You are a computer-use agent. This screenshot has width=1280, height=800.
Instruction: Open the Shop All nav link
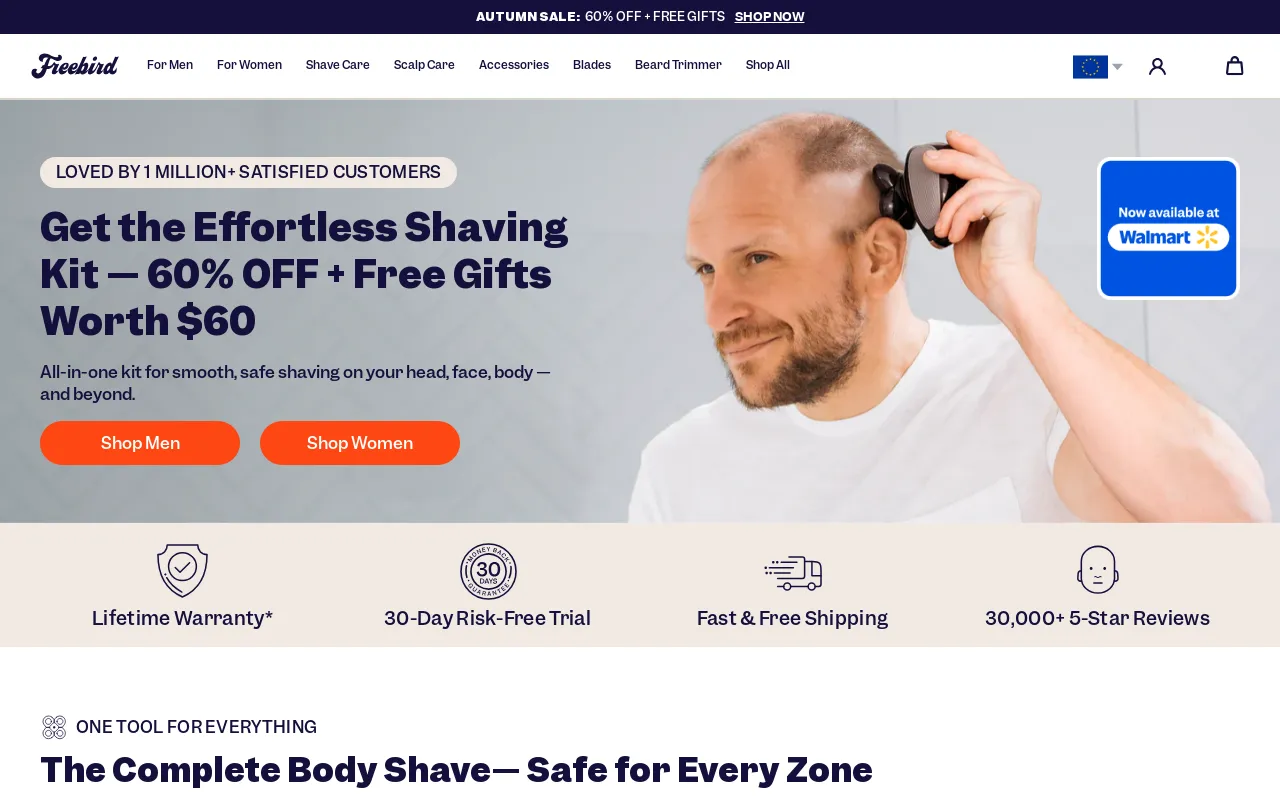(768, 65)
